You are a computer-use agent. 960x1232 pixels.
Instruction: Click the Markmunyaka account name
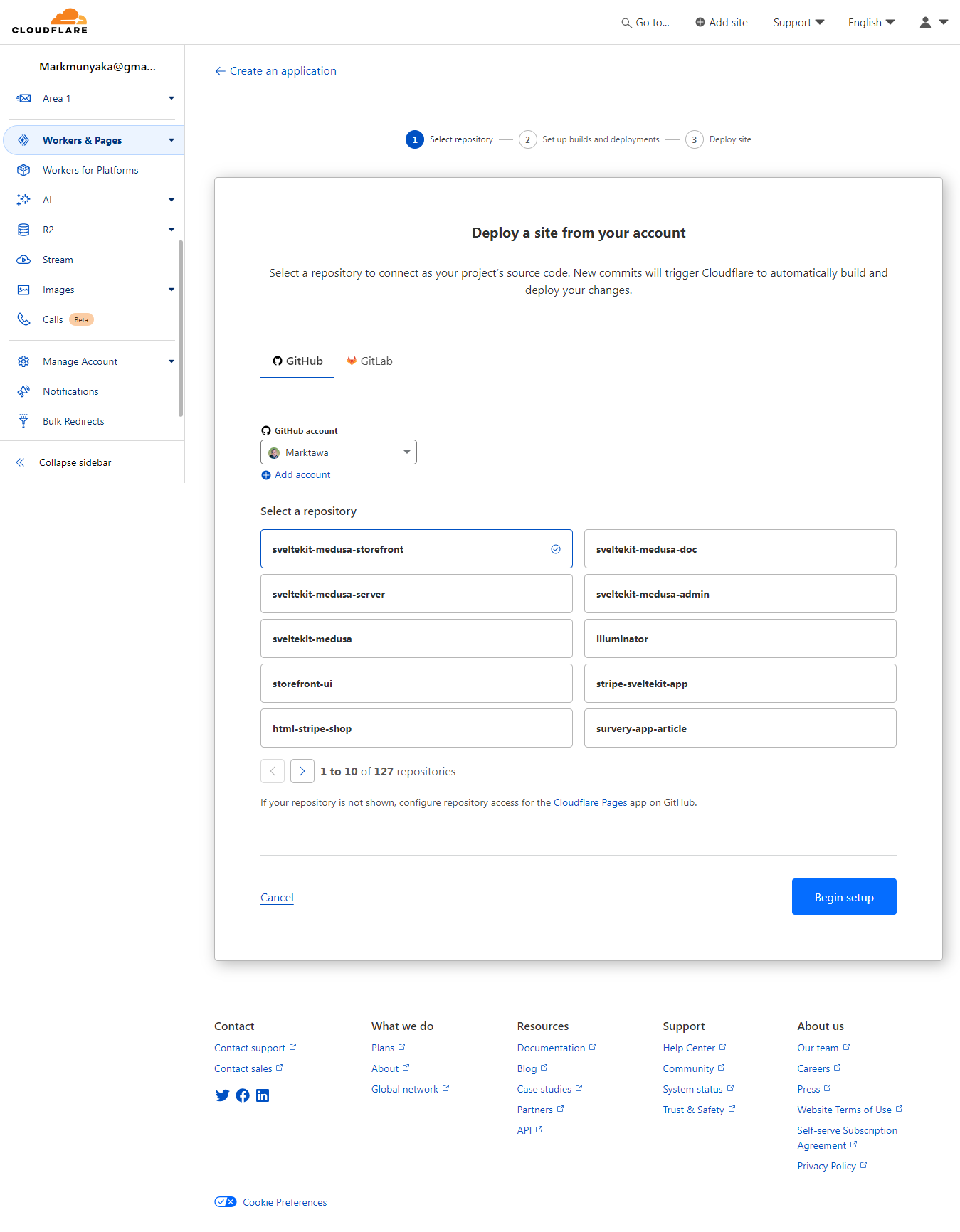(97, 67)
